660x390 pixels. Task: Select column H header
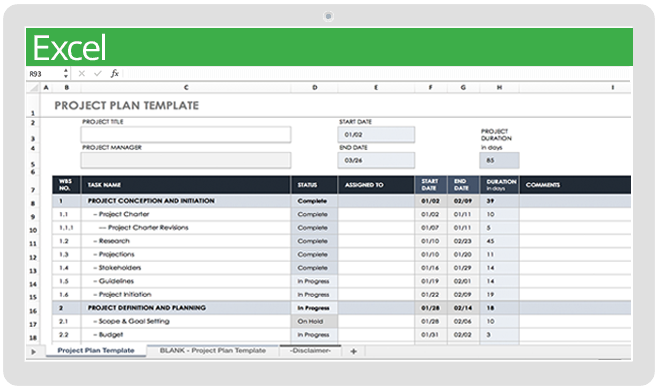[499, 88]
